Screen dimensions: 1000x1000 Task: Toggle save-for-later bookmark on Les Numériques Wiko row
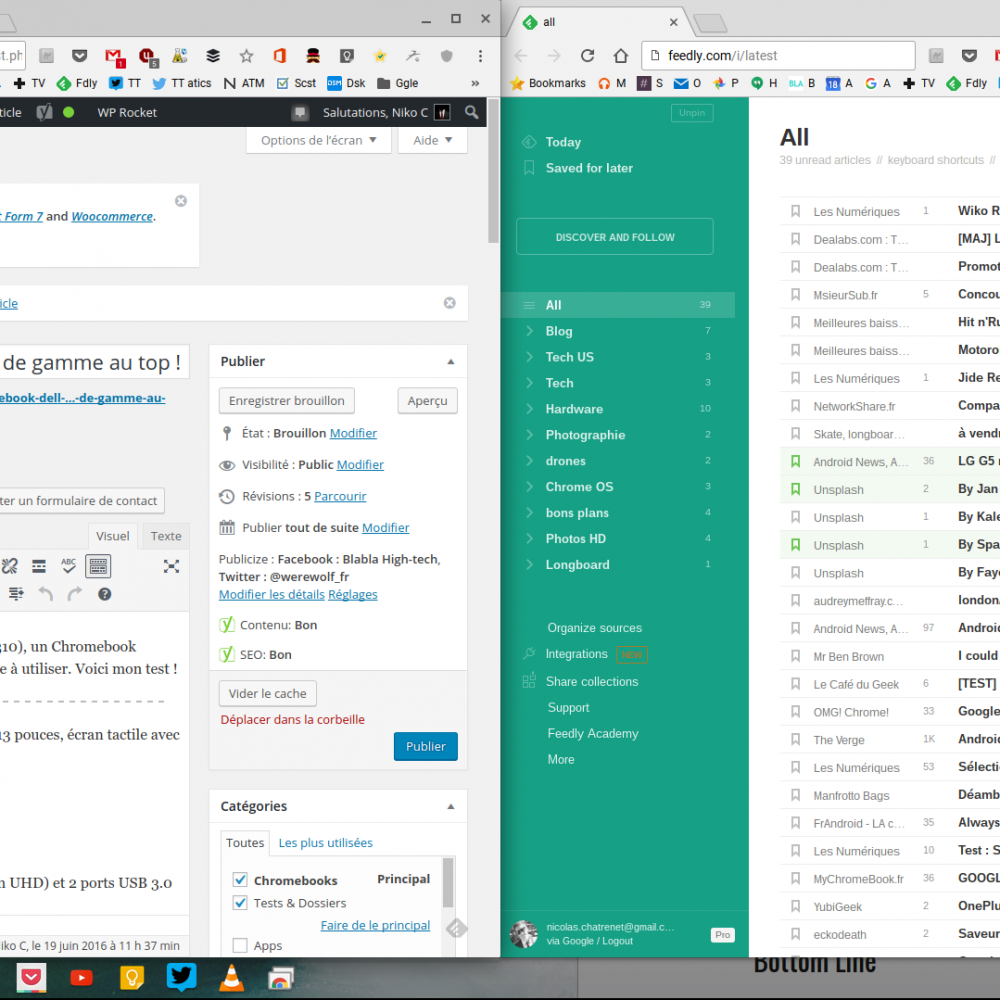pos(795,211)
